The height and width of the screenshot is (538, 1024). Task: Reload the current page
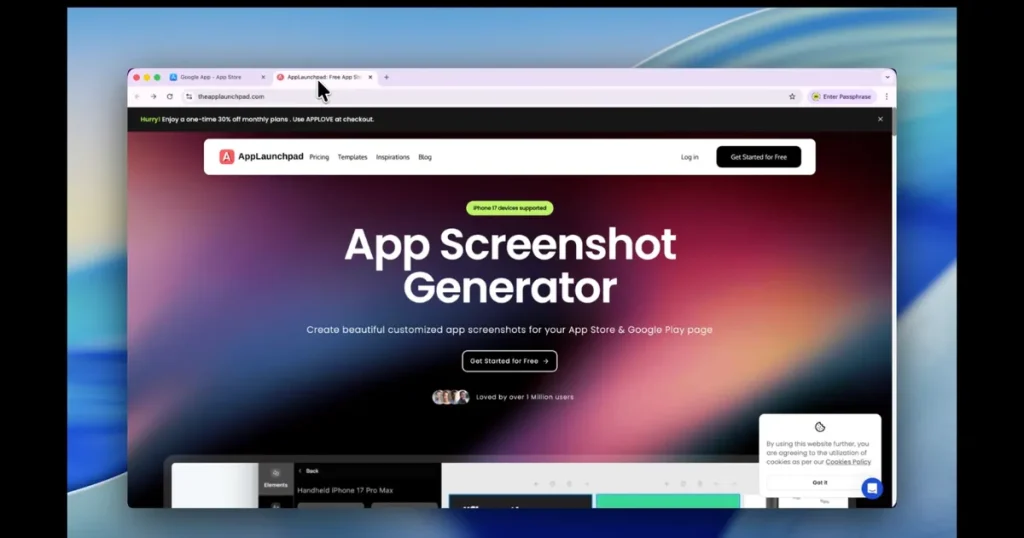pos(170,97)
